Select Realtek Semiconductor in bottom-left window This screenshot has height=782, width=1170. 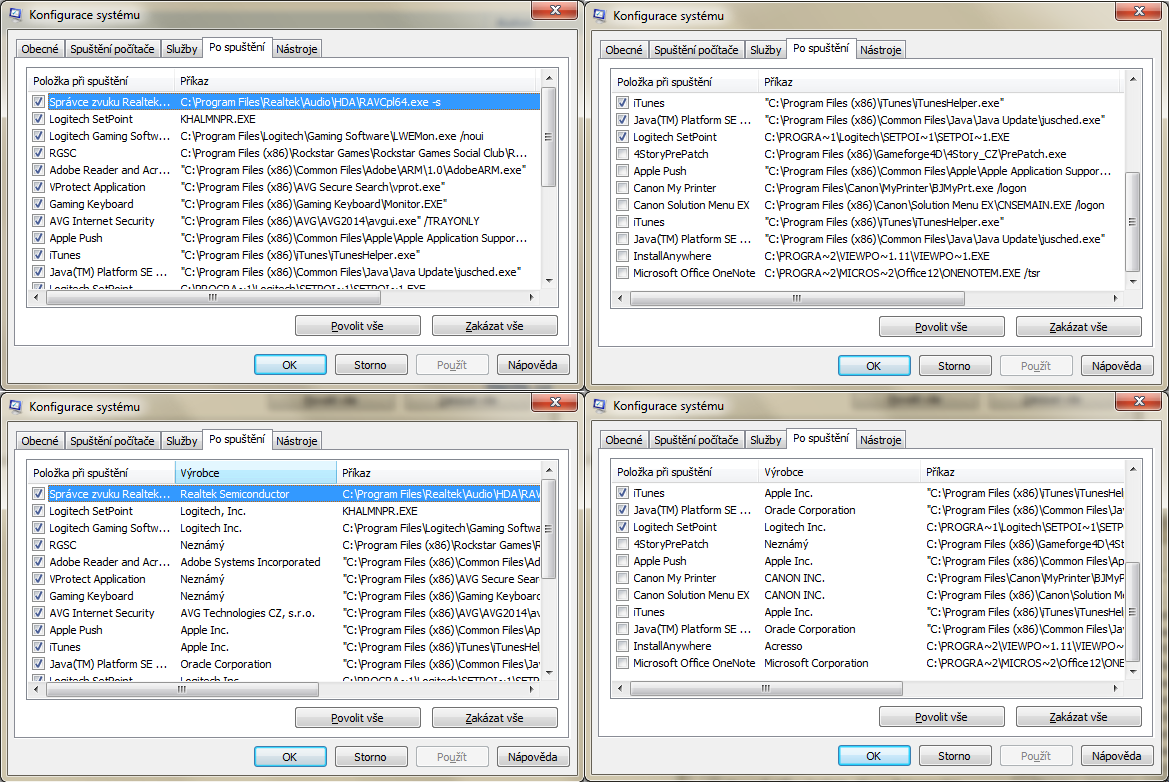pyautogui.click(x=234, y=494)
